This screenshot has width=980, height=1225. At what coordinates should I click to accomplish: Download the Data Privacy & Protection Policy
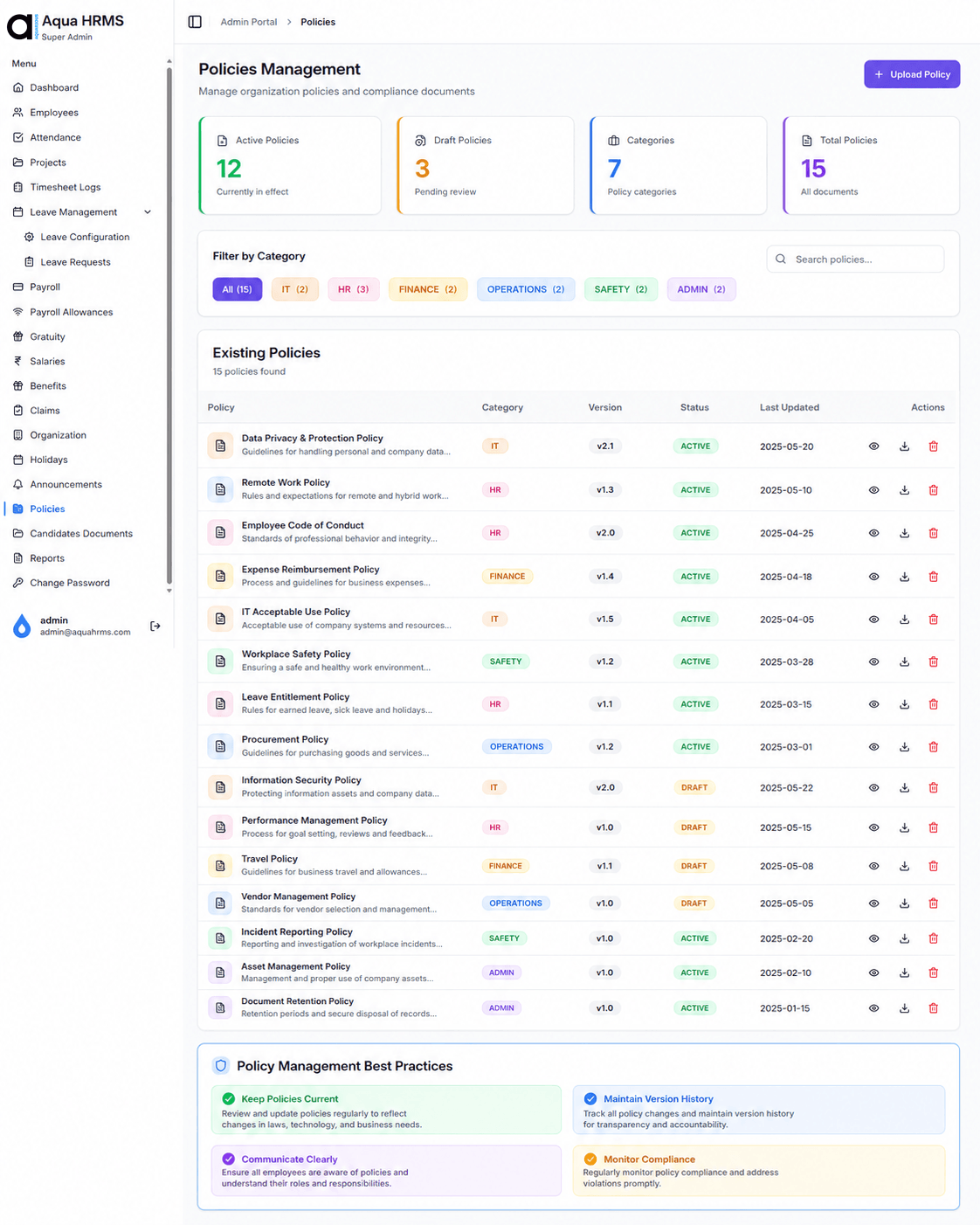tap(904, 446)
